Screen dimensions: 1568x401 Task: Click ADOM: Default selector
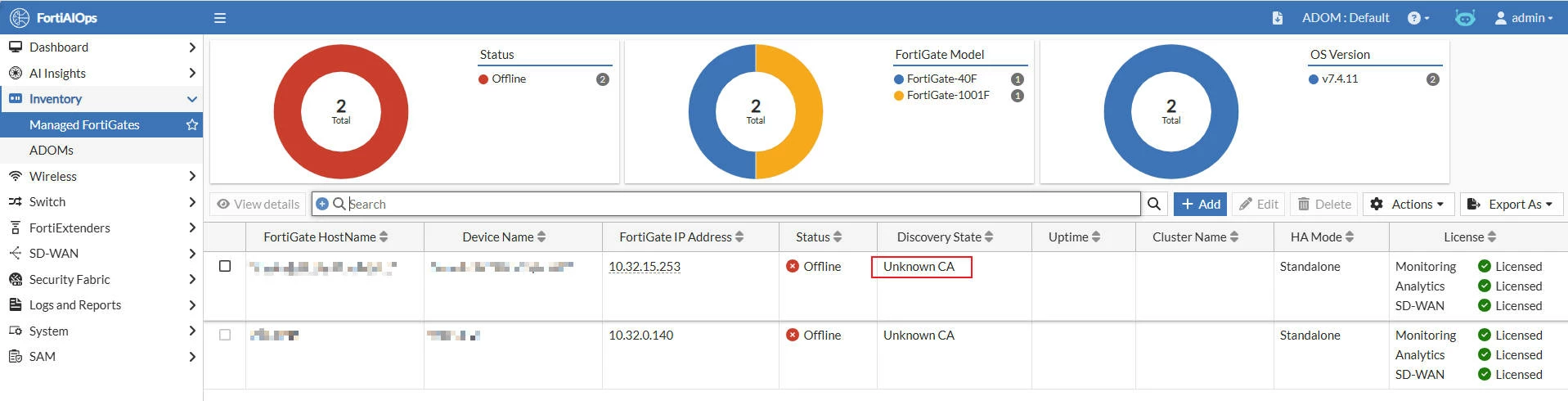coord(1346,17)
